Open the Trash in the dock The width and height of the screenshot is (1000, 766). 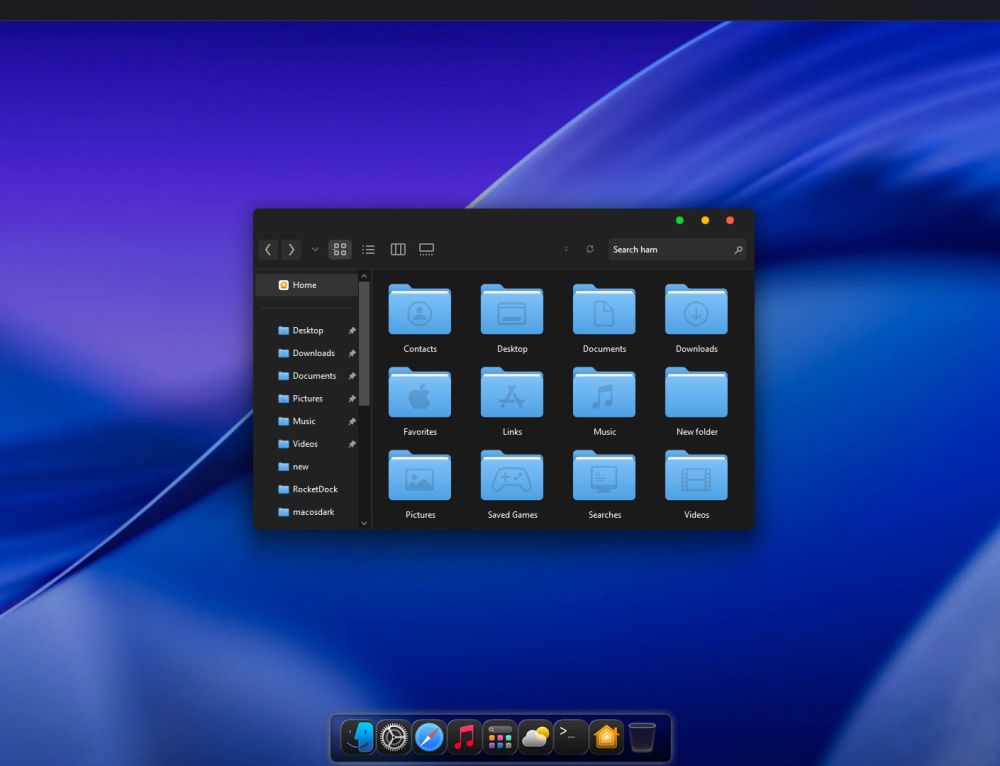[640, 737]
